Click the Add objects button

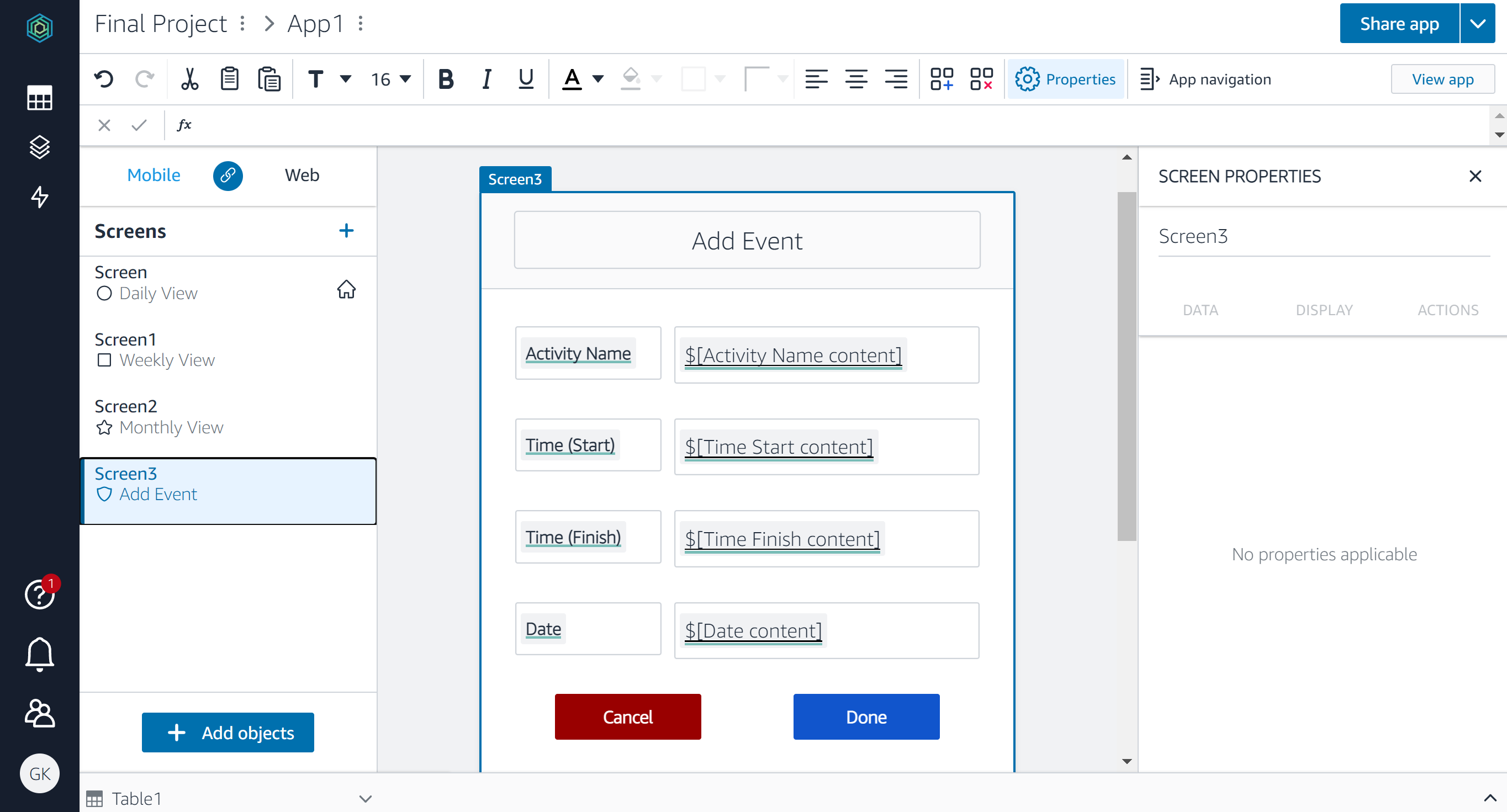(228, 732)
